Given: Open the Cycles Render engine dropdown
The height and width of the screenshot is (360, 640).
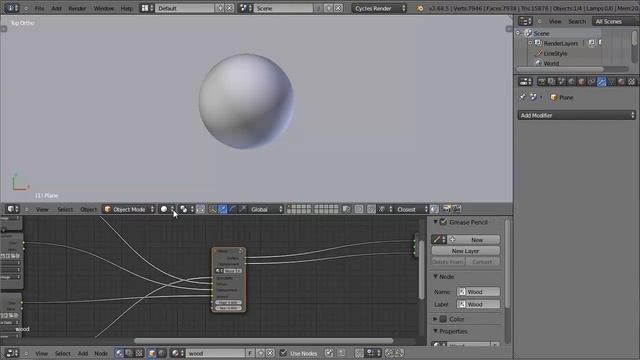Looking at the screenshot, I should (379, 8).
